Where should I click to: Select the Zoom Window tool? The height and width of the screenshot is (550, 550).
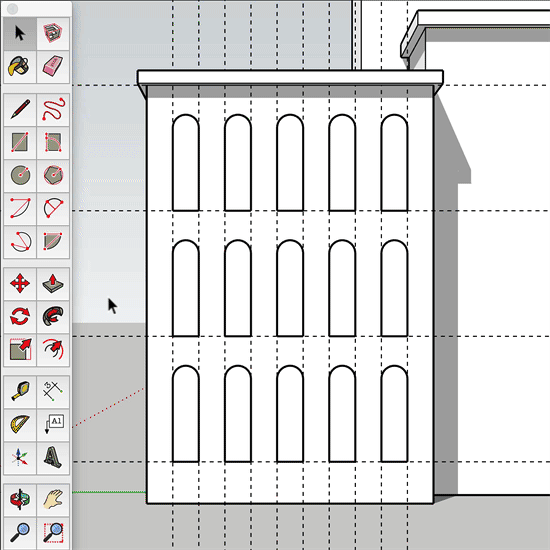click(x=53, y=532)
